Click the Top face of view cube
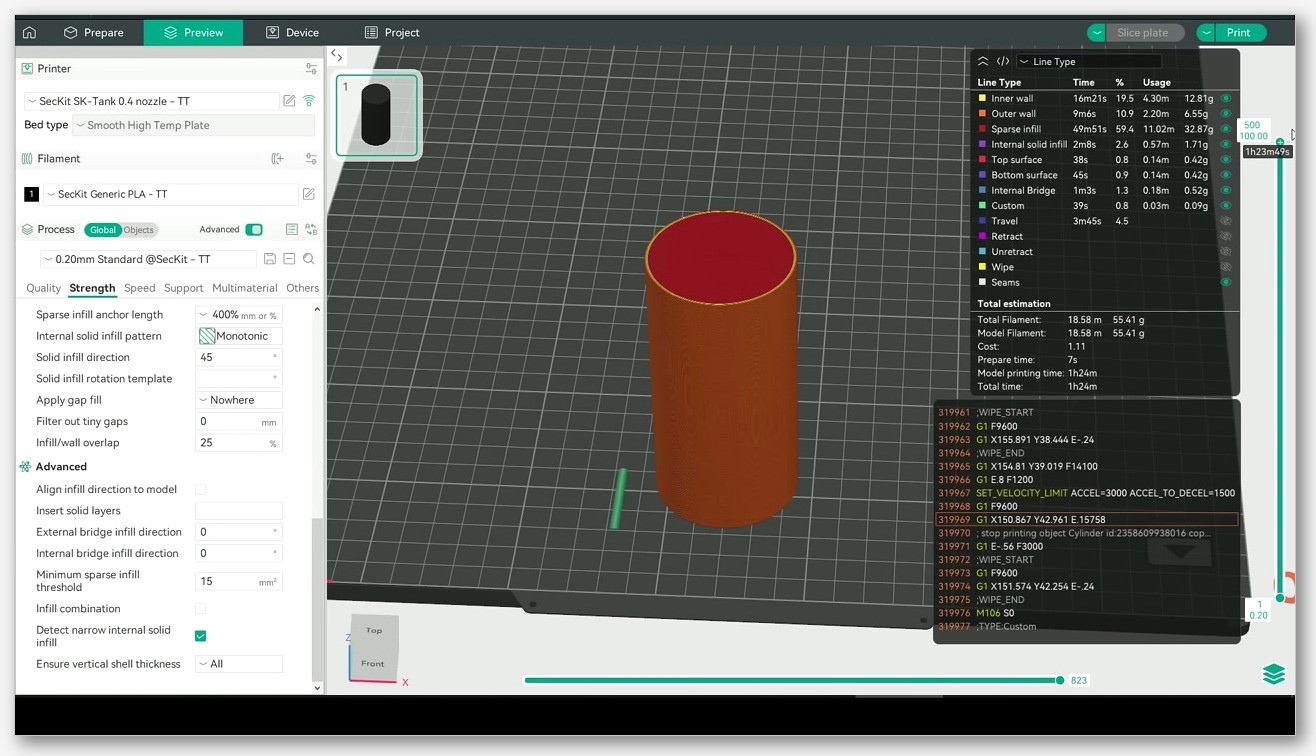This screenshot has height=756, width=1316. 374,631
